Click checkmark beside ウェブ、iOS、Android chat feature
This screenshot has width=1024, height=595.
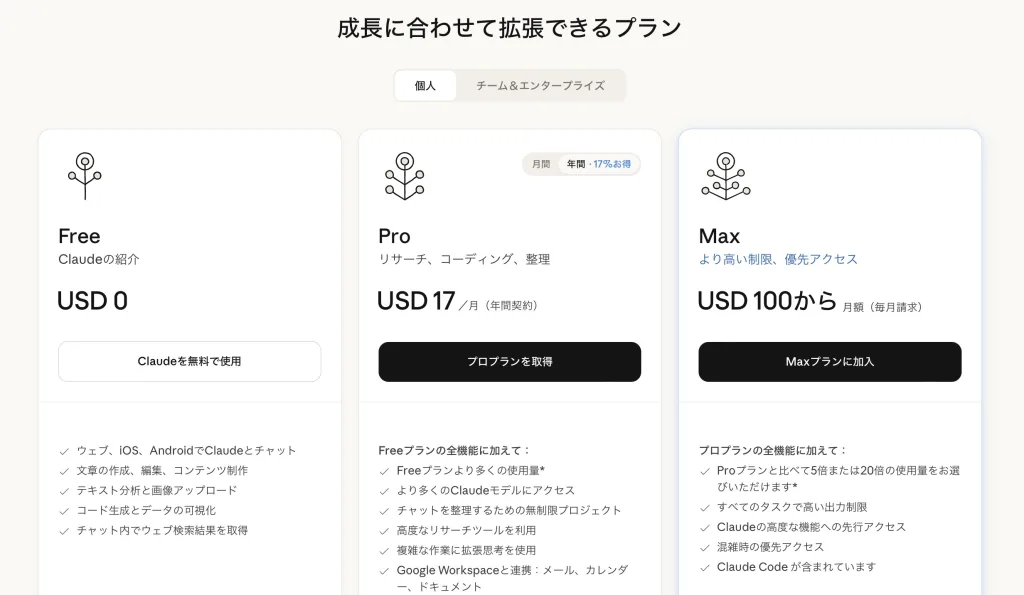pos(64,451)
